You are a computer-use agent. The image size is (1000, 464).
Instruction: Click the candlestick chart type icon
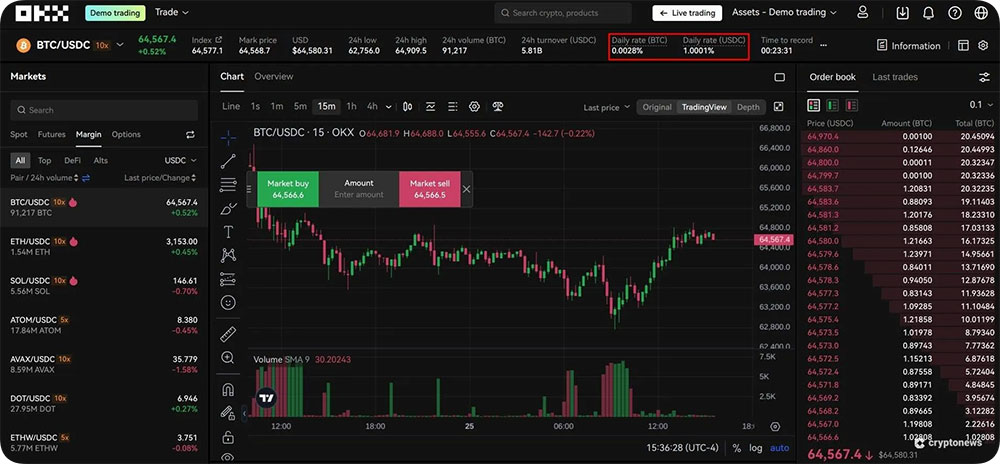click(408, 106)
